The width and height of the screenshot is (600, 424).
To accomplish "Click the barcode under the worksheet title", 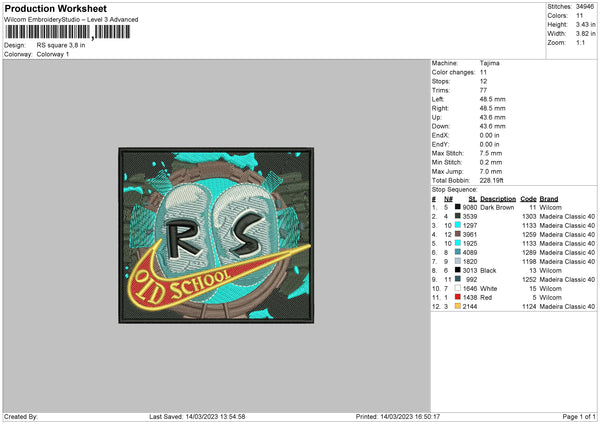I will point(68,32).
